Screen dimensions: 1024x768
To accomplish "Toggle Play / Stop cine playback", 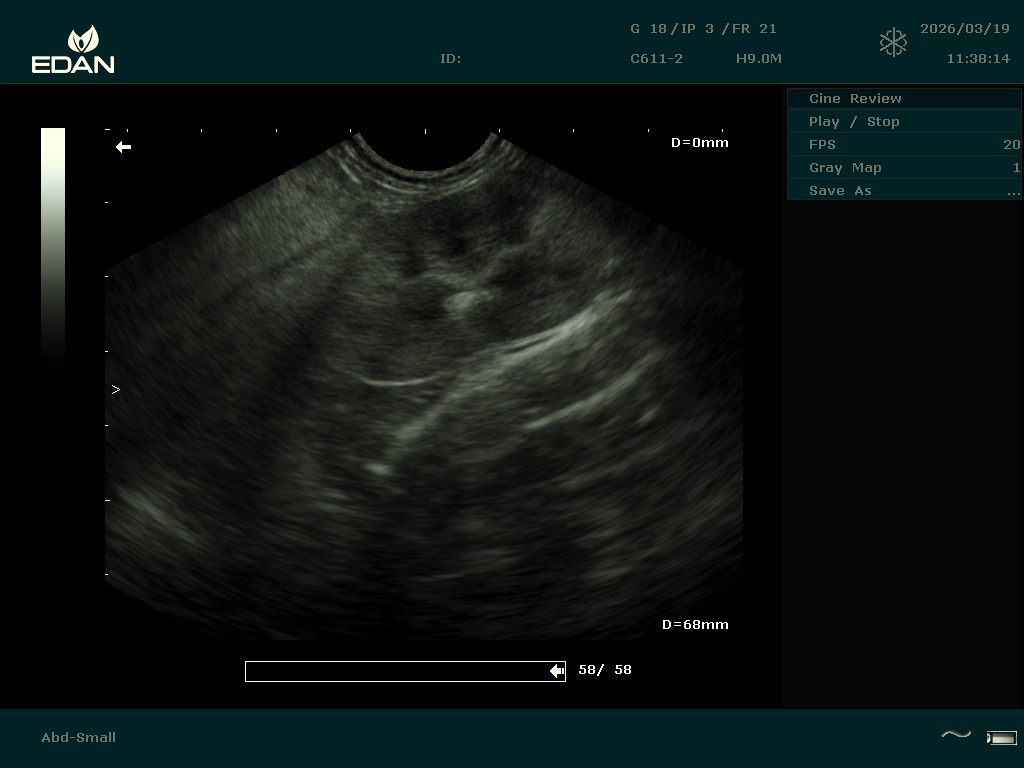I will point(853,121).
